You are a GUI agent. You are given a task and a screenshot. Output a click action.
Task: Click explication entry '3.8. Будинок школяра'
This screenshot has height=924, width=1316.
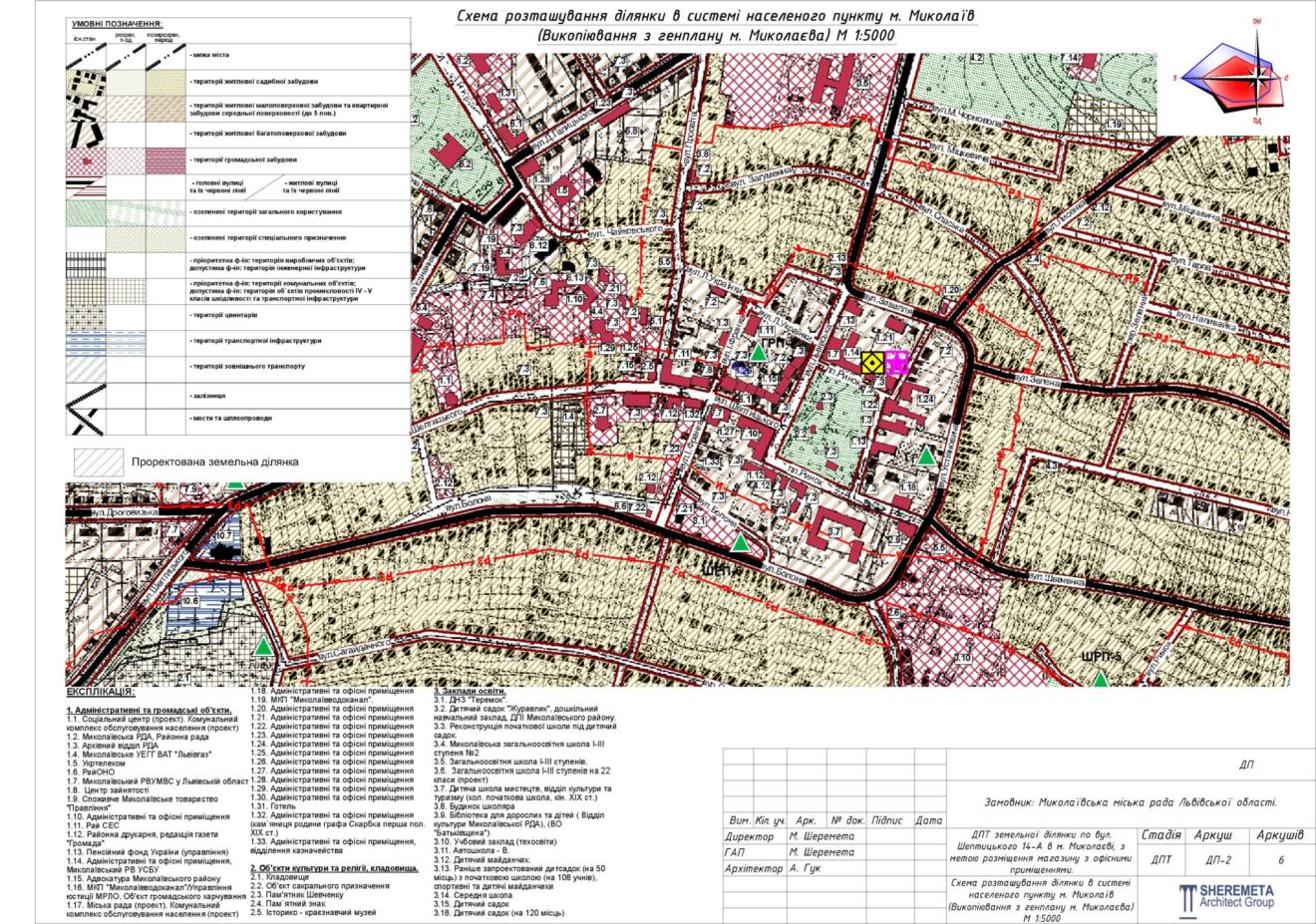tap(475, 806)
